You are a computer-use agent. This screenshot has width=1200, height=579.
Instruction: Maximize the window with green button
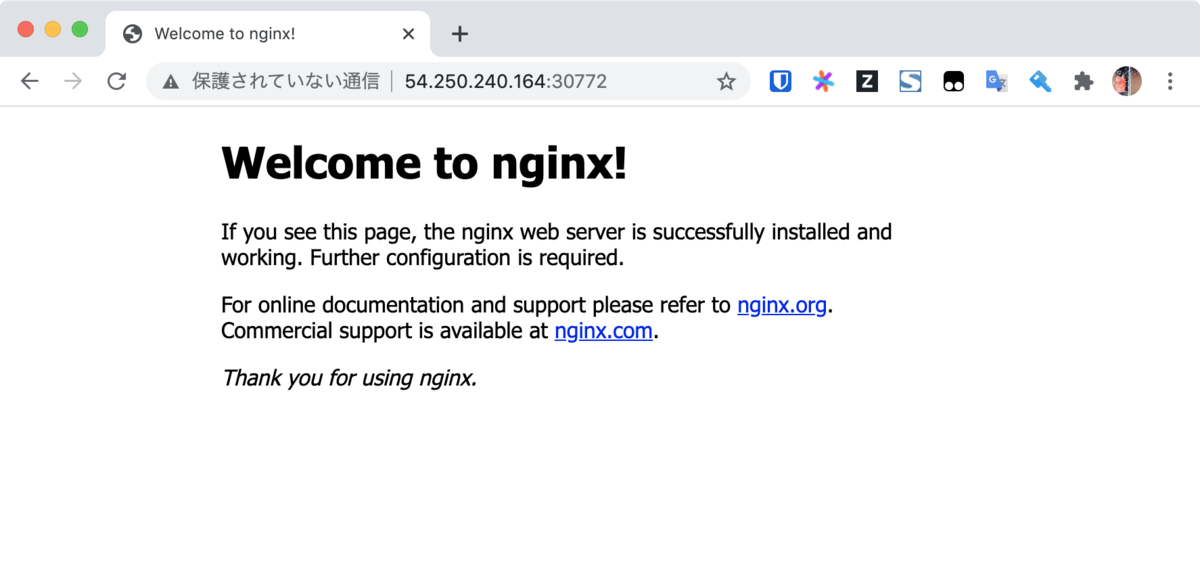tap(80, 29)
